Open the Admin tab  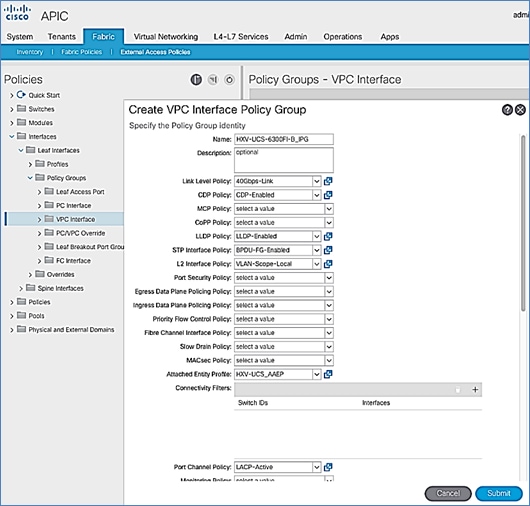pos(296,37)
